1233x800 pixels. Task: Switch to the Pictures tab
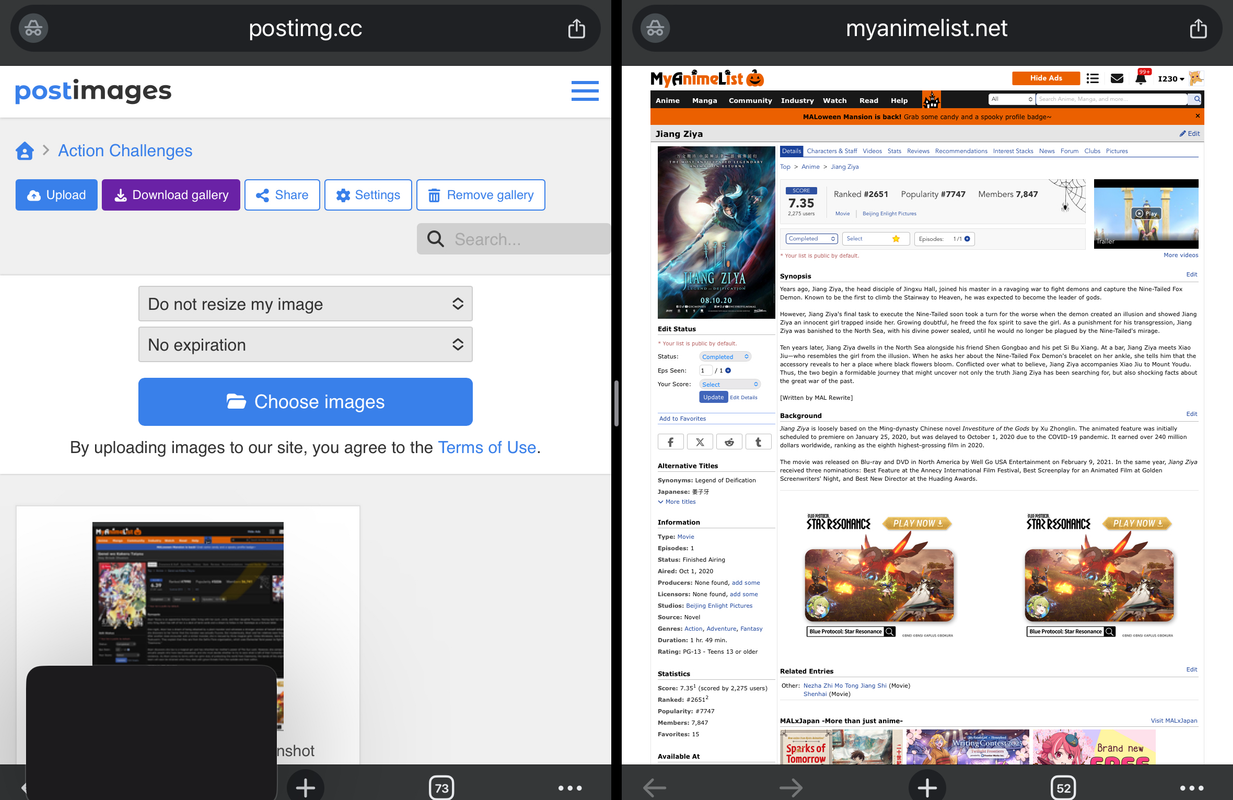1117,151
